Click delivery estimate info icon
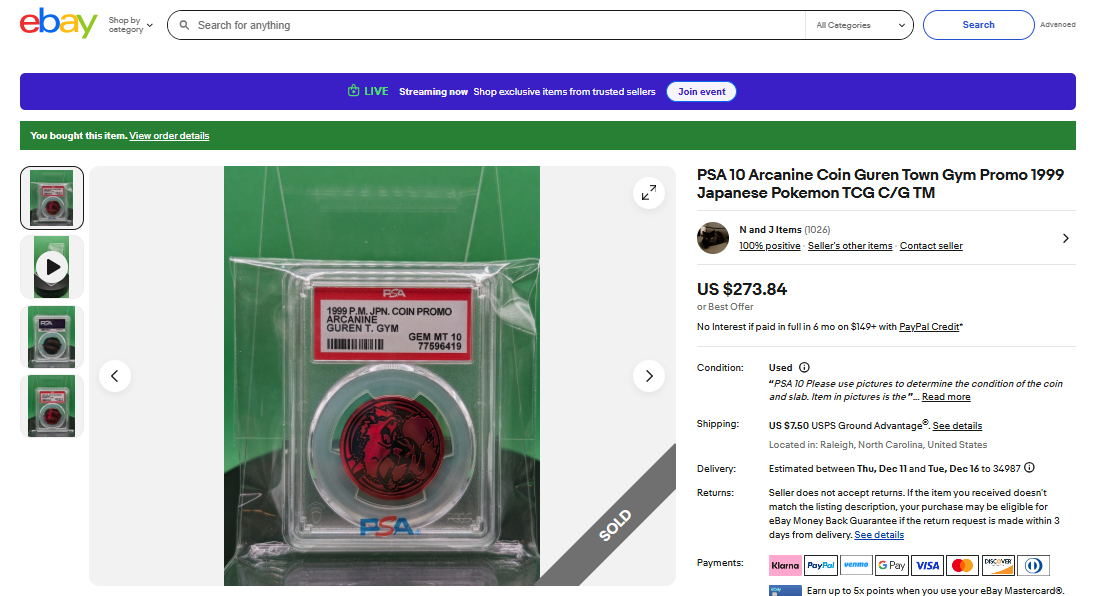Viewport: 1096px width, 596px height. [1029, 468]
